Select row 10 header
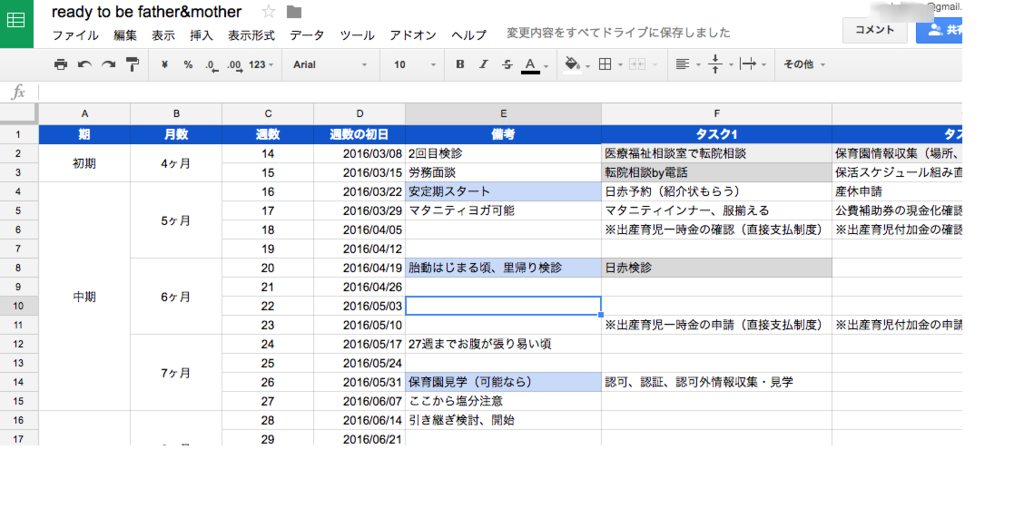Image resolution: width=1024 pixels, height=508 pixels. [x=19, y=306]
